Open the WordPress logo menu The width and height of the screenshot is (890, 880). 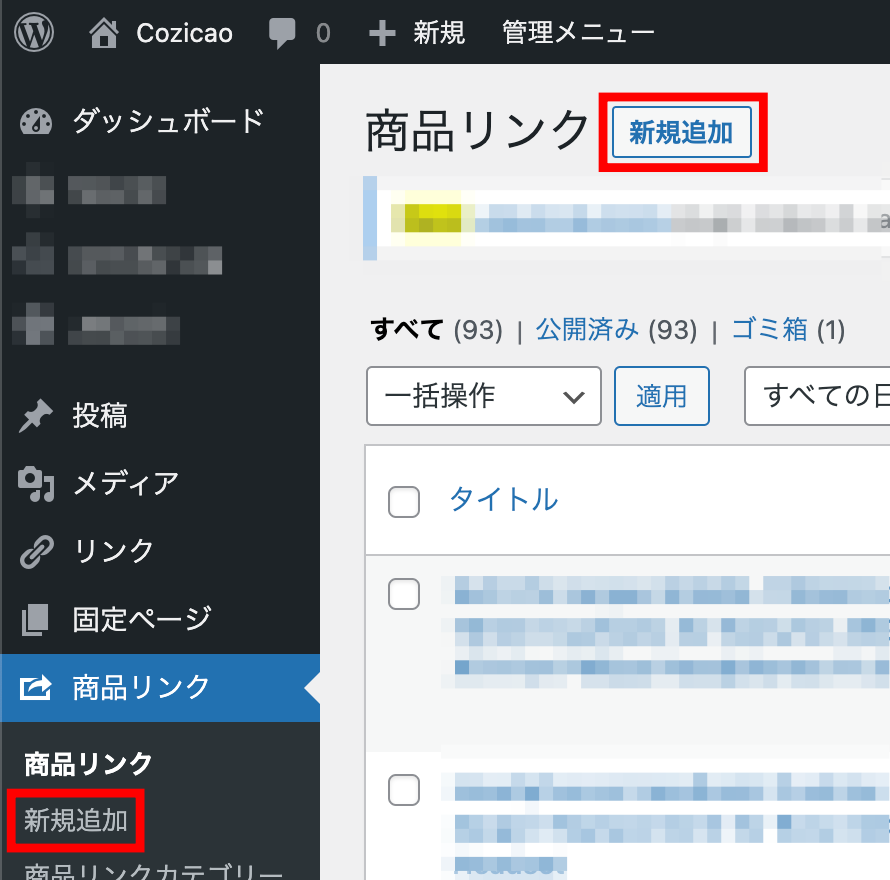pos(34,32)
